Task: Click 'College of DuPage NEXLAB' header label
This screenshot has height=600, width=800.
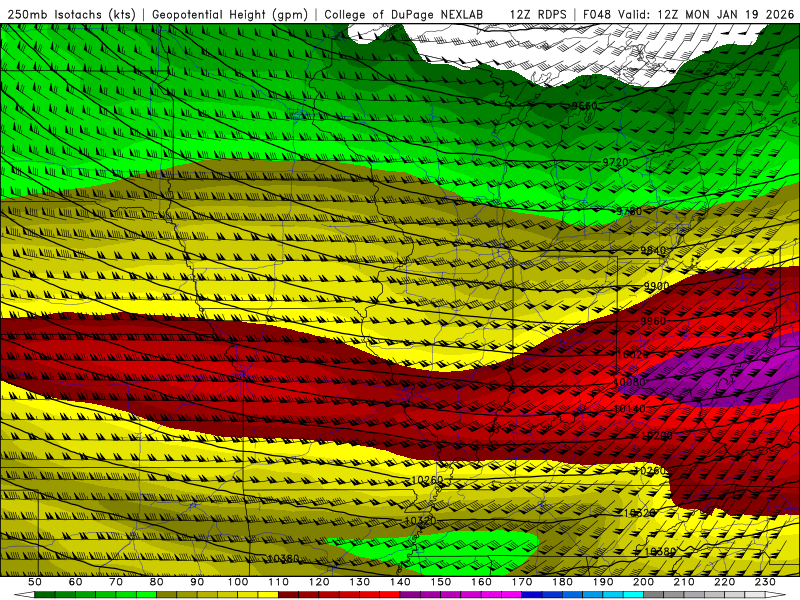Action: pos(404,14)
